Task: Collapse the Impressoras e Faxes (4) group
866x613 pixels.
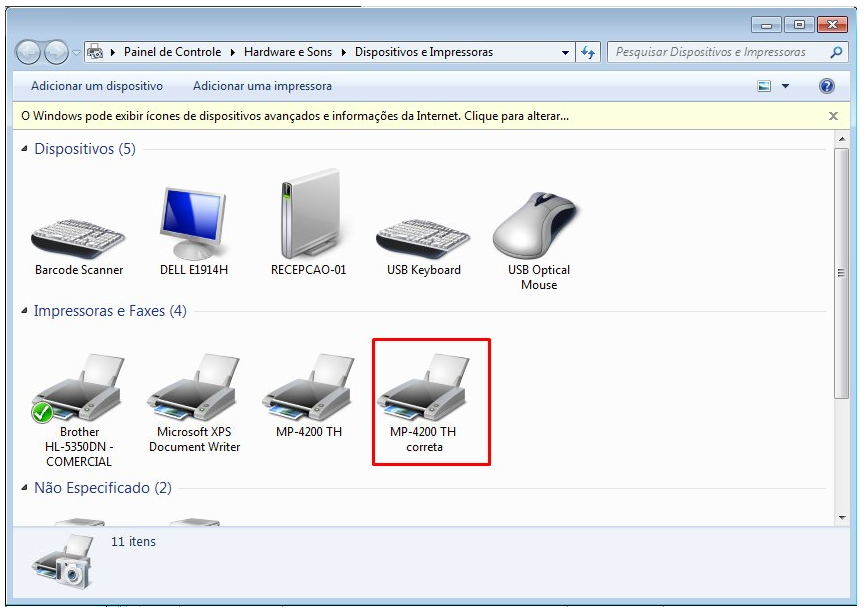Action: (24, 311)
